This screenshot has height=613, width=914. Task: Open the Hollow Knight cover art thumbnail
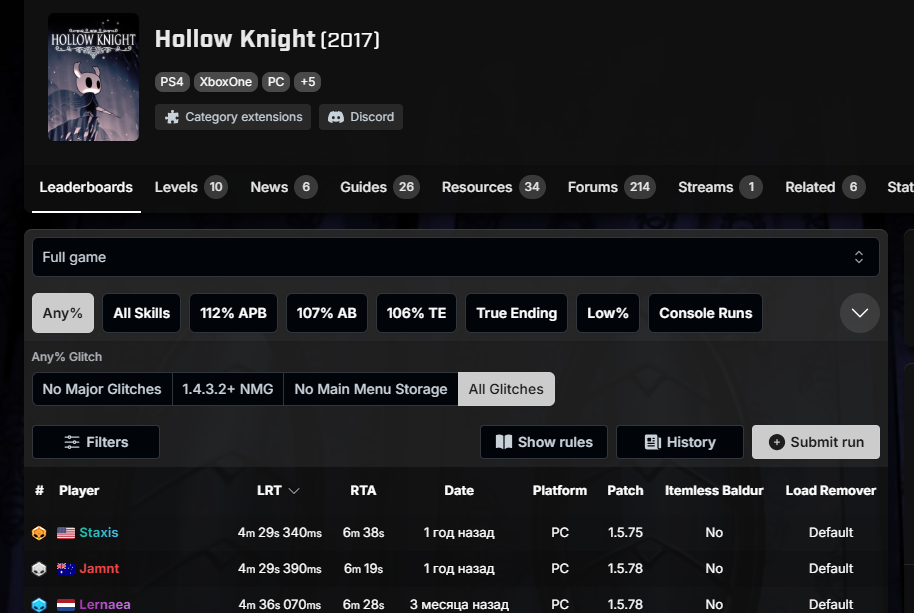click(x=93, y=77)
